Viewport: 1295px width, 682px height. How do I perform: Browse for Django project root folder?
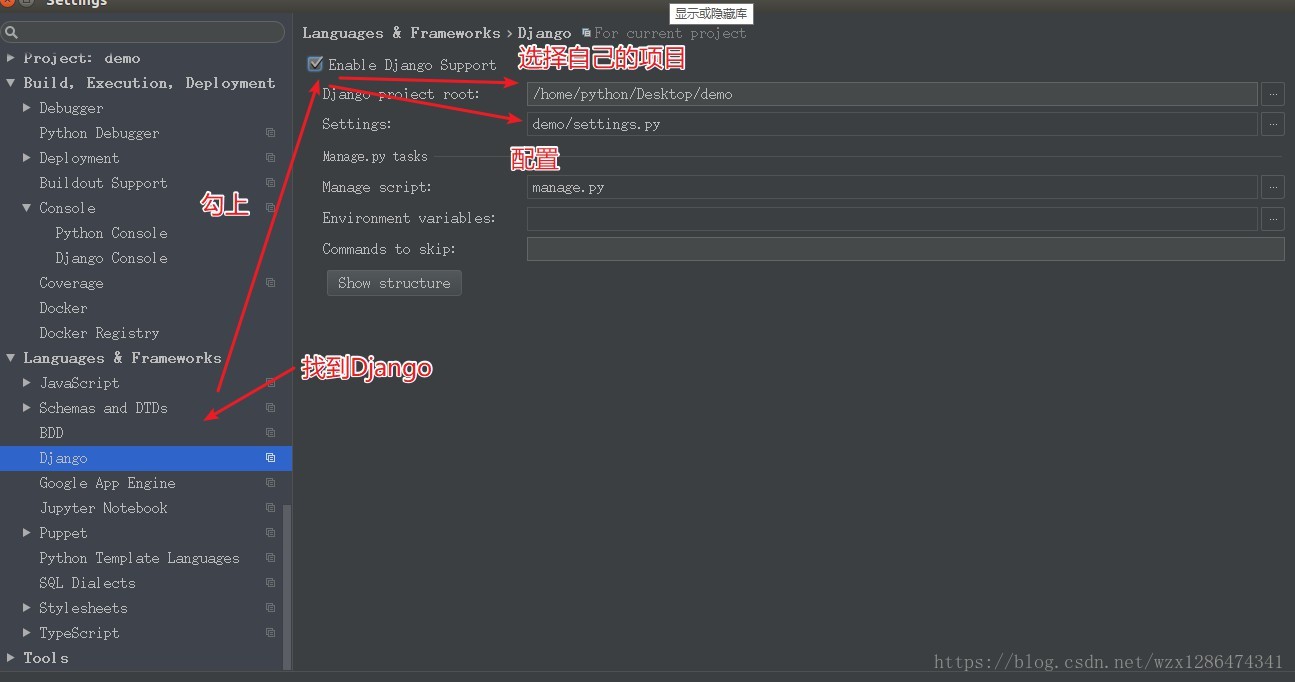pos(1272,94)
